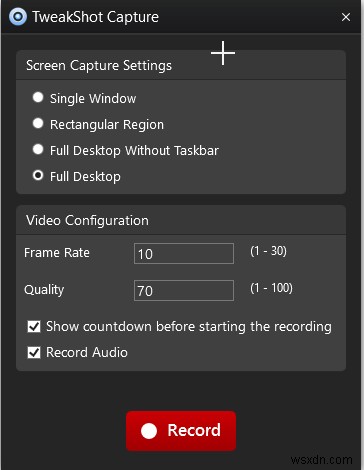364x470 pixels.
Task: Click the Frame Rate label text
Action: [x=57, y=253]
